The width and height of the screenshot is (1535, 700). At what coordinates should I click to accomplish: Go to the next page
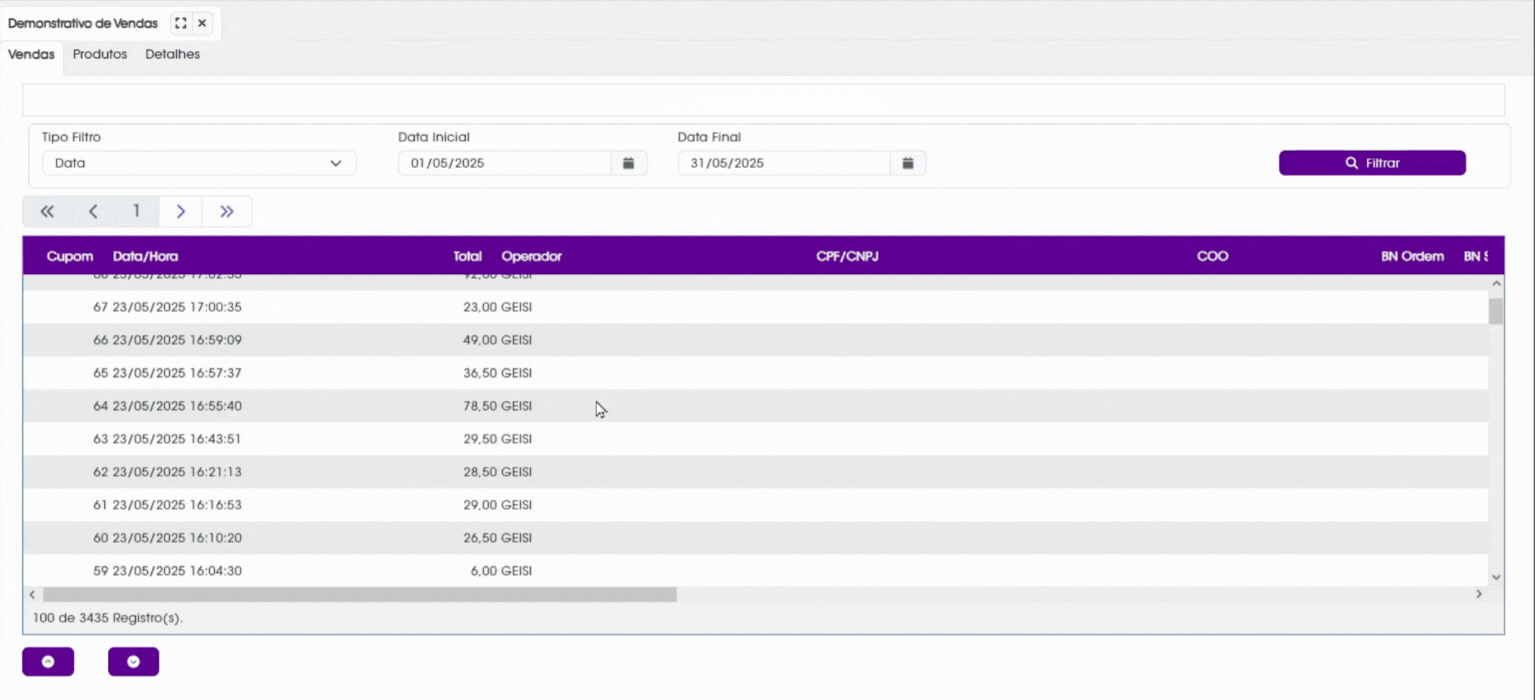click(181, 211)
